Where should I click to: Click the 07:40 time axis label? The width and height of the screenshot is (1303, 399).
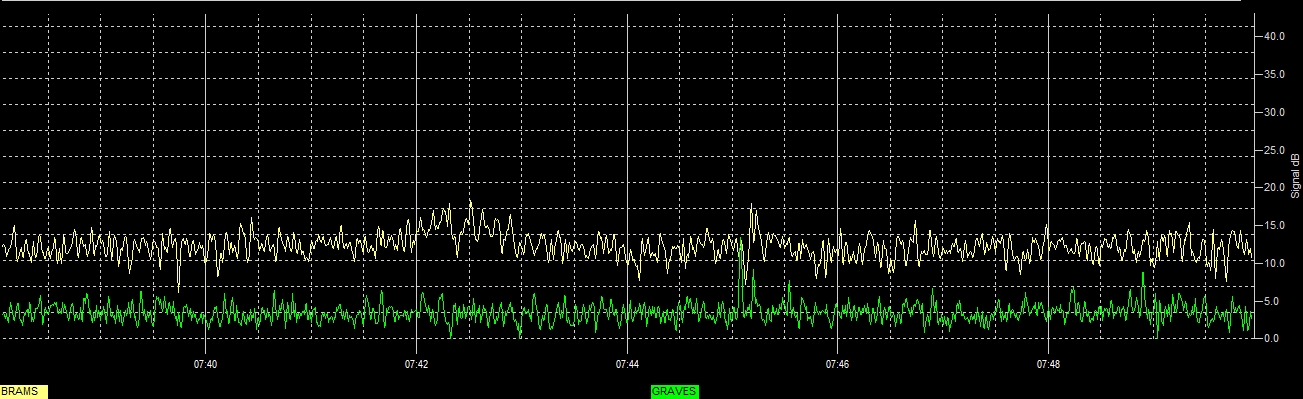(206, 365)
